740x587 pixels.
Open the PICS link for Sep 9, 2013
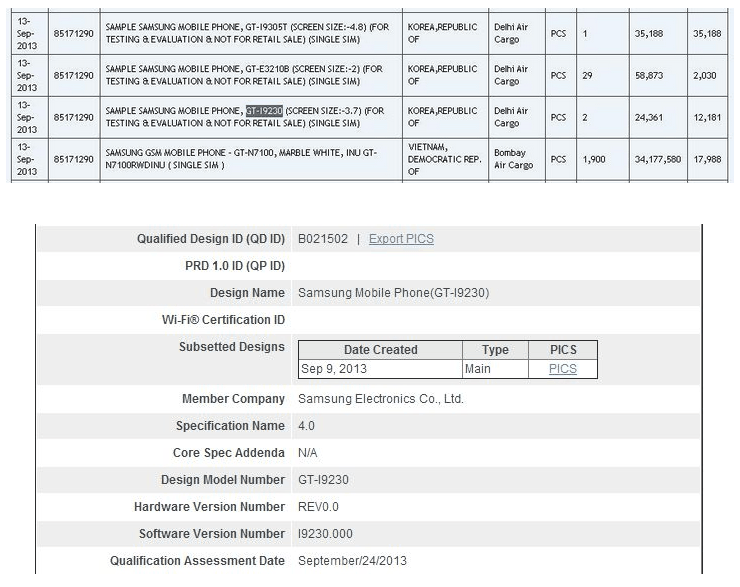click(563, 369)
